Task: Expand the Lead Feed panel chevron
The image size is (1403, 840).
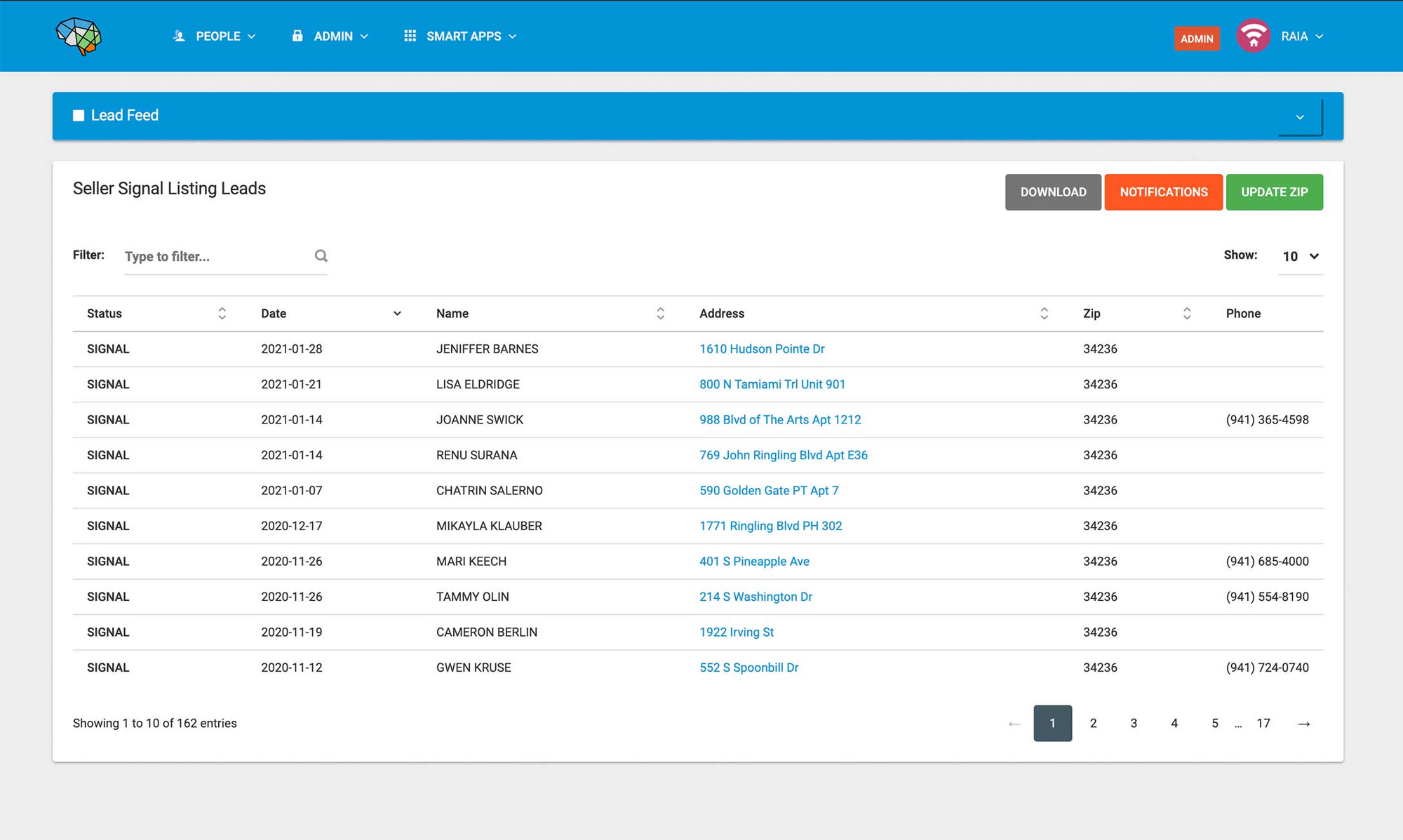Action: point(1300,117)
